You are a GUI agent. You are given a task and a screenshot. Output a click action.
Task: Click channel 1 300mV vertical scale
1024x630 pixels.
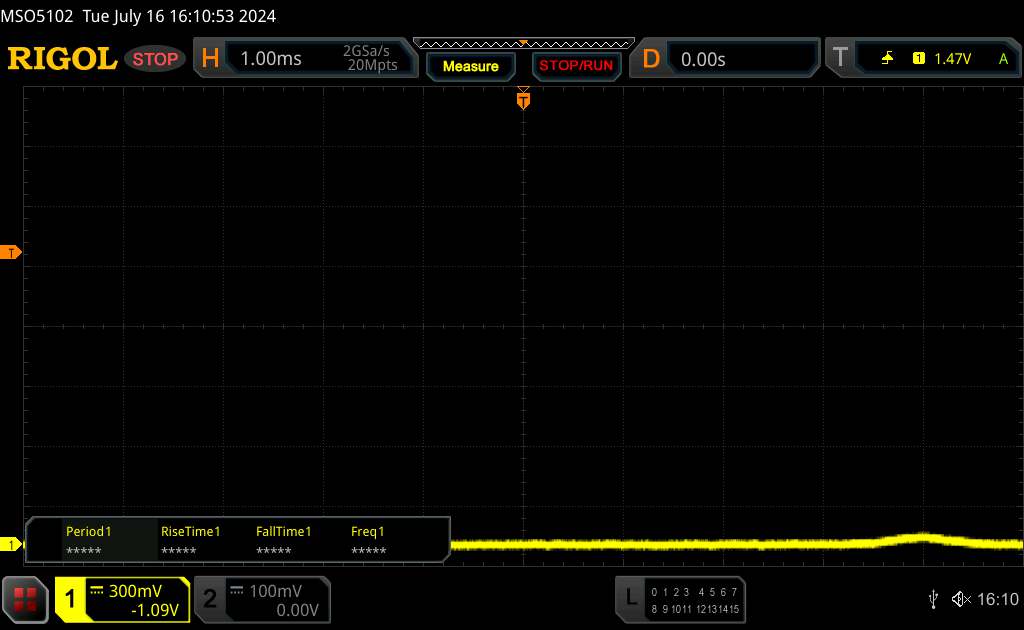point(135,591)
